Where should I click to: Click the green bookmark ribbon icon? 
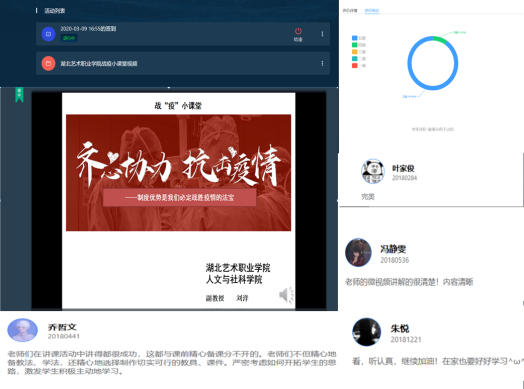click(x=19, y=95)
